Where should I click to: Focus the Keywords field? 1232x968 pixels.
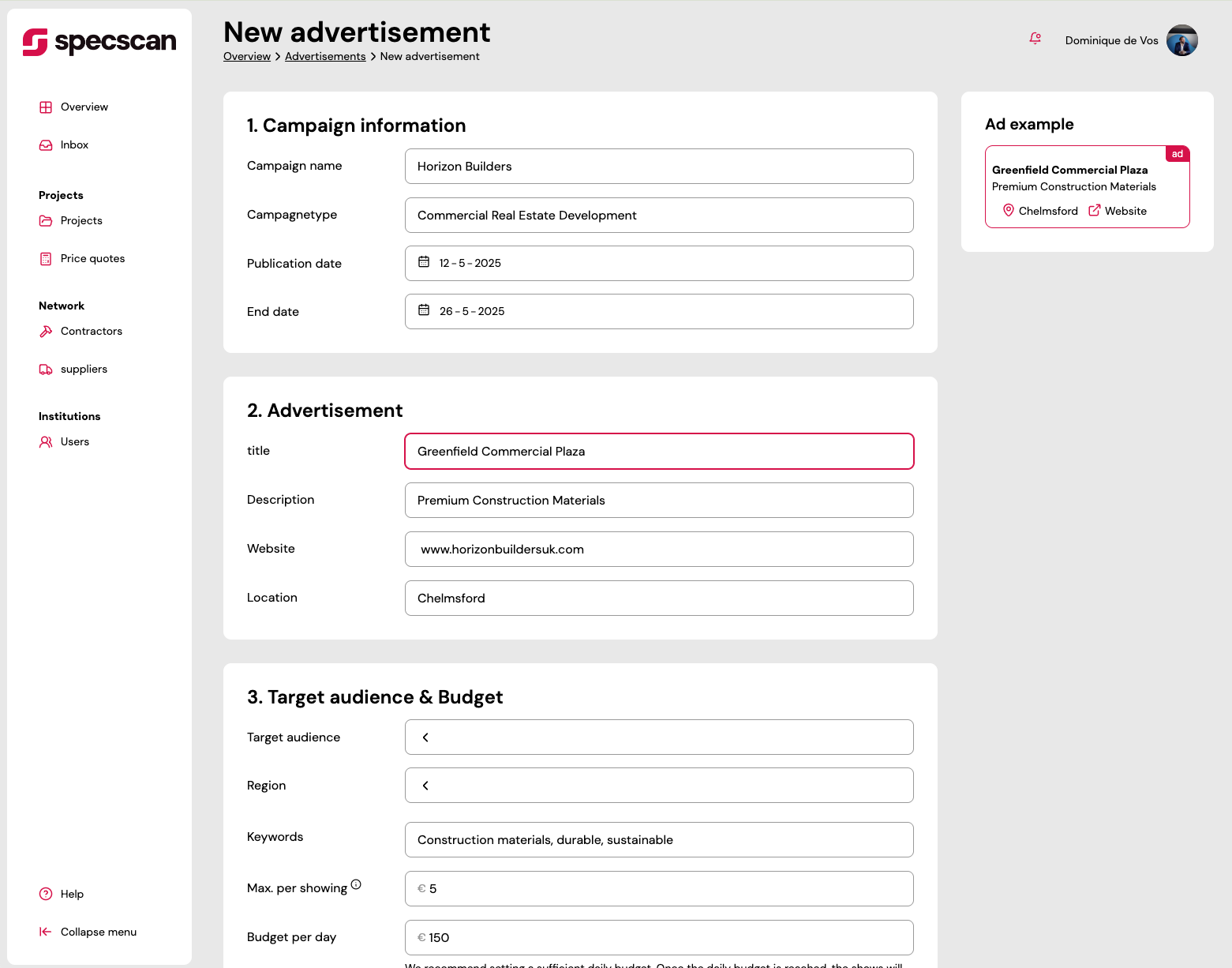coord(659,839)
